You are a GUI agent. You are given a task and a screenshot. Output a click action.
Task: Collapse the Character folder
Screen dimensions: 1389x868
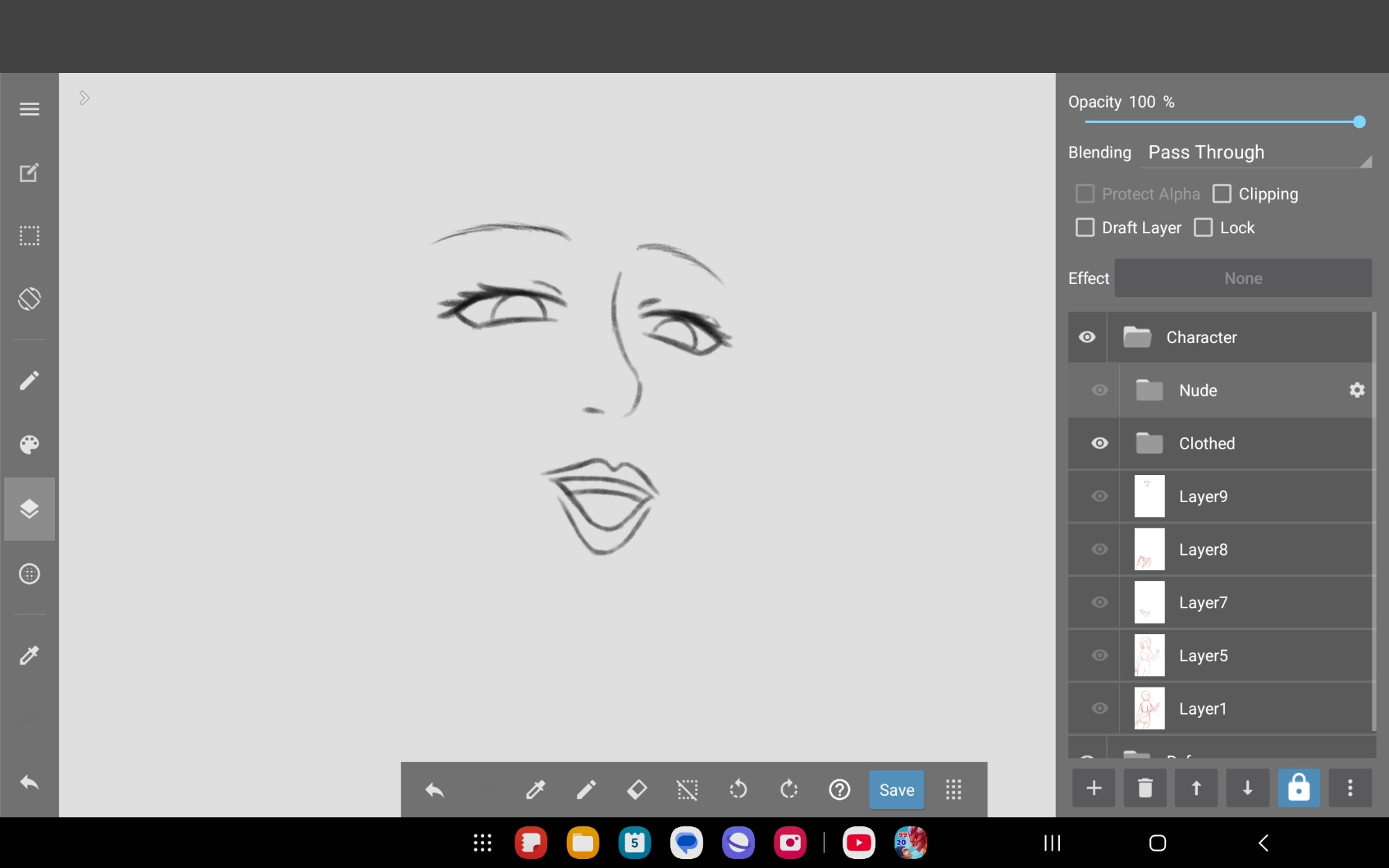click(x=1137, y=337)
